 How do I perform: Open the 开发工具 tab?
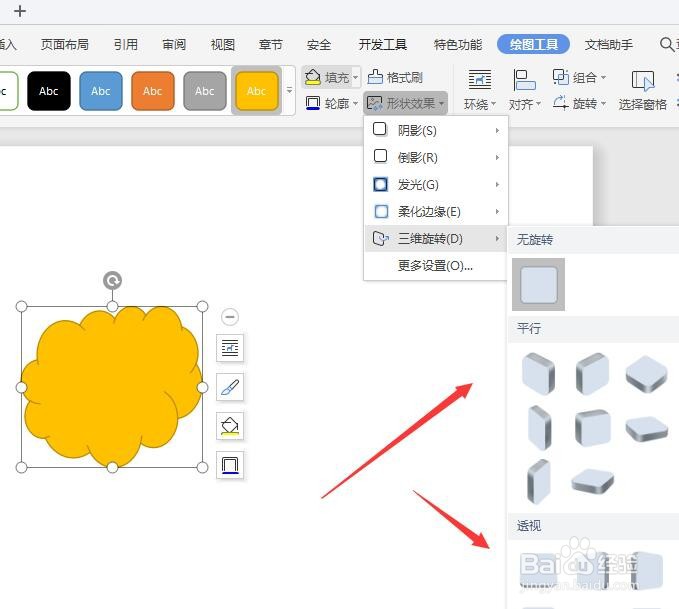point(382,44)
